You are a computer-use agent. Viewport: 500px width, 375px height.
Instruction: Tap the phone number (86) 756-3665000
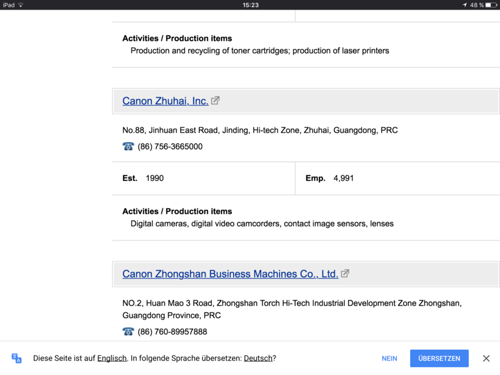[x=170, y=147]
